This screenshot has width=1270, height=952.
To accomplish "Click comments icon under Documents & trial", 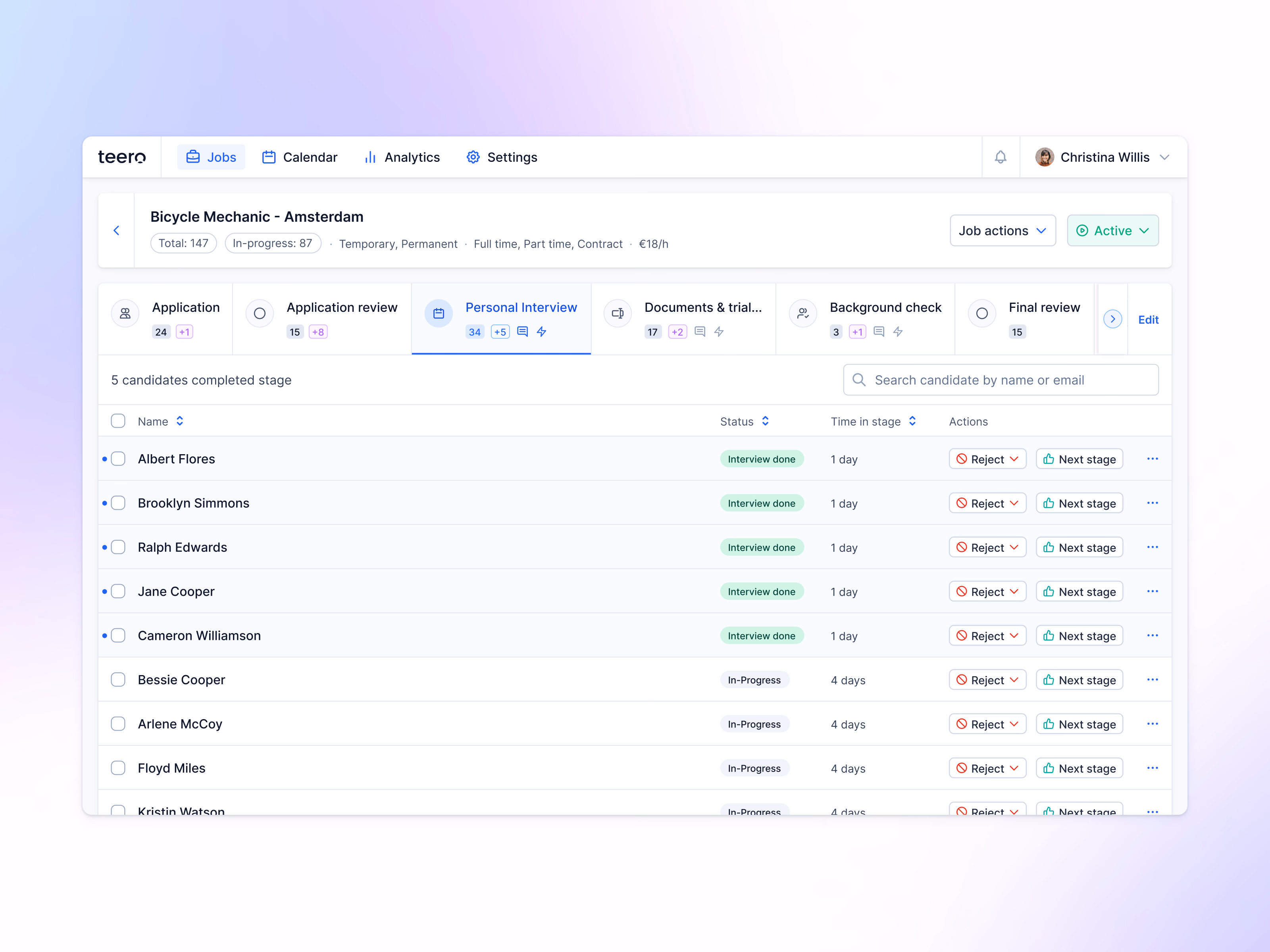I will point(700,332).
